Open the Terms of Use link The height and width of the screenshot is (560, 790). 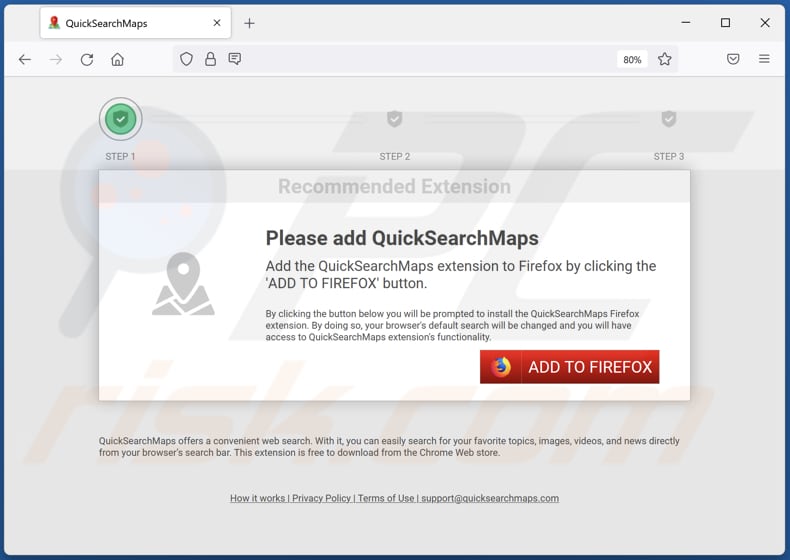click(x=386, y=498)
